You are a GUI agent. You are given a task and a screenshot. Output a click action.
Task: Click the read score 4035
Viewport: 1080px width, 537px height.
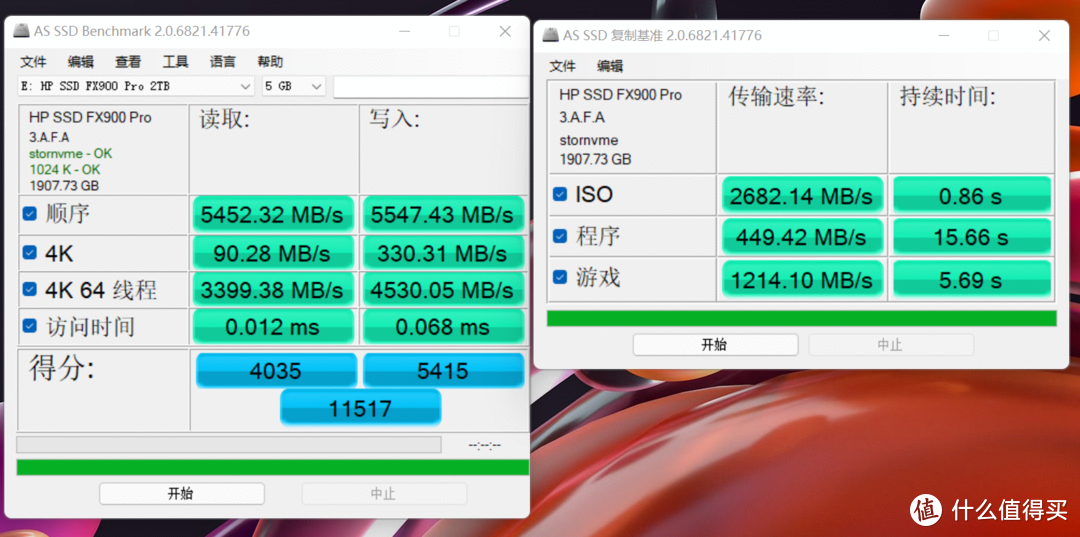(276, 370)
